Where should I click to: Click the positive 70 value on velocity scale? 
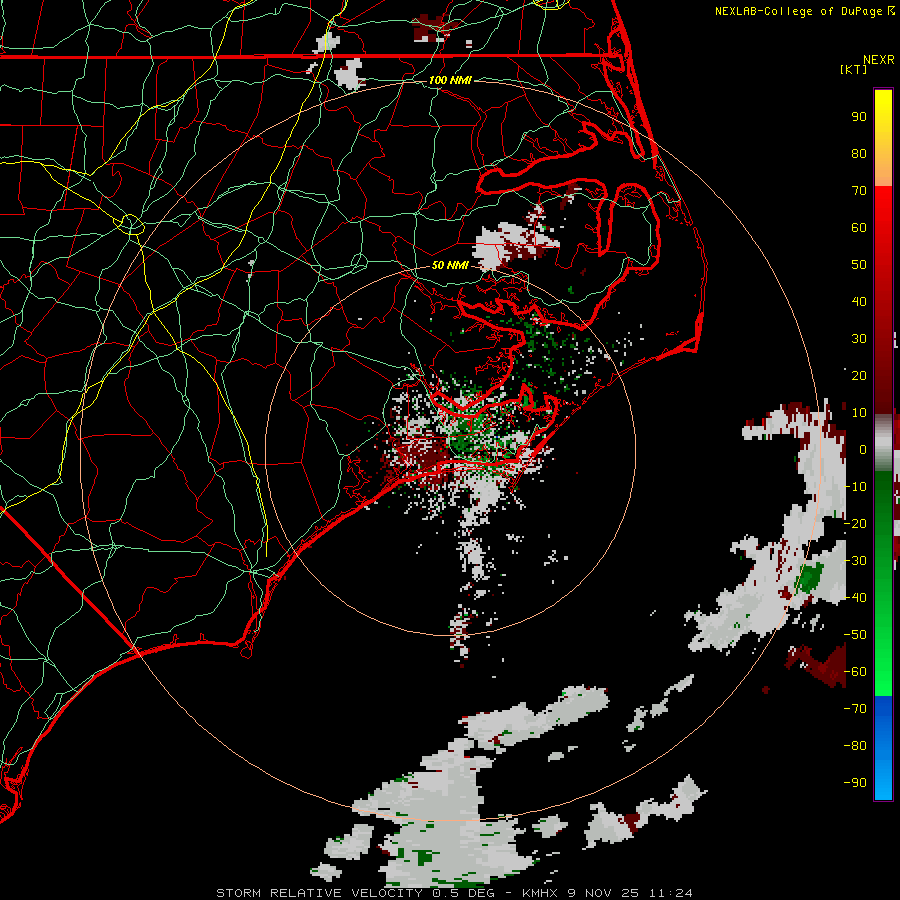click(x=859, y=191)
